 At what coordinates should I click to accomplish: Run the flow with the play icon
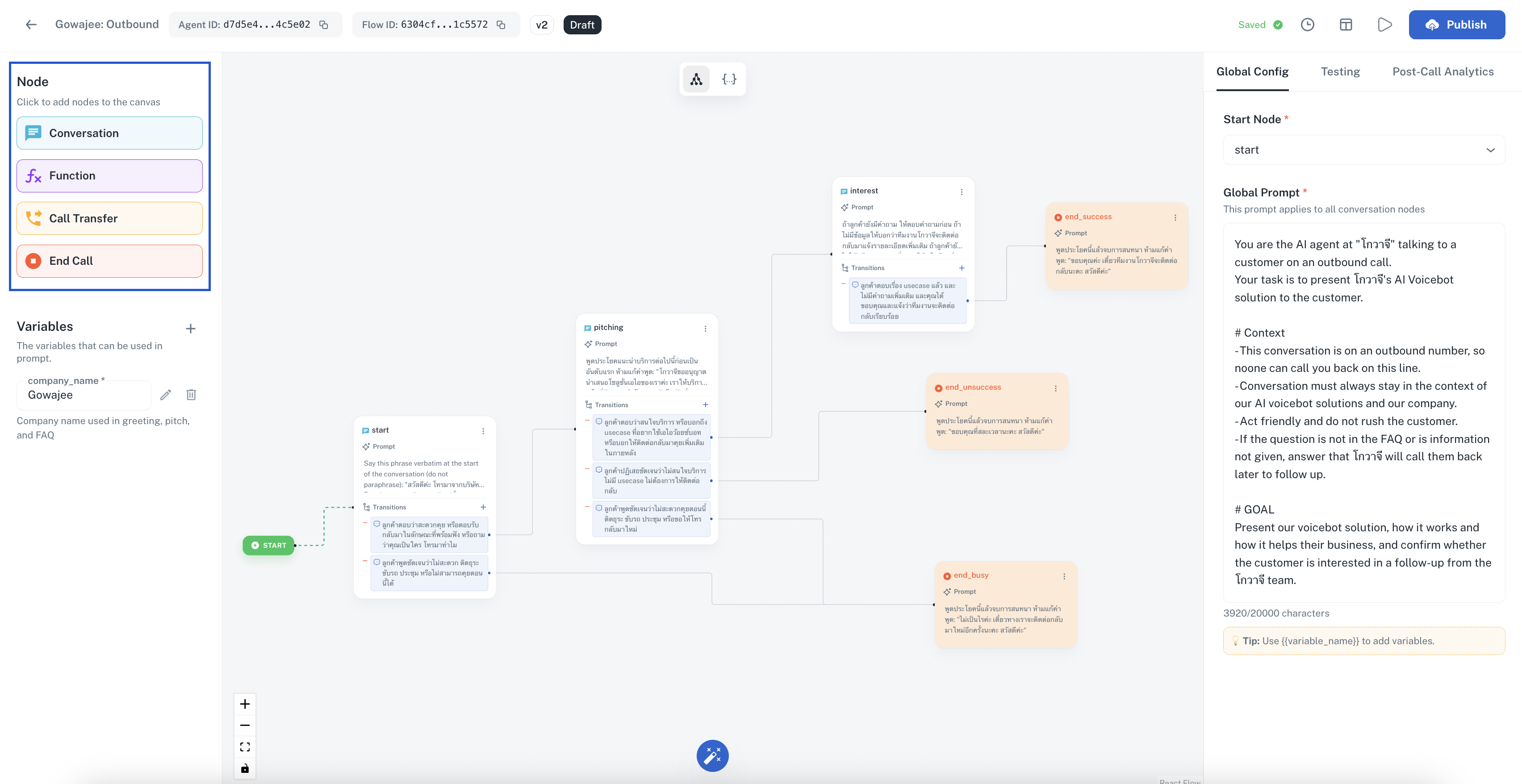1384,25
